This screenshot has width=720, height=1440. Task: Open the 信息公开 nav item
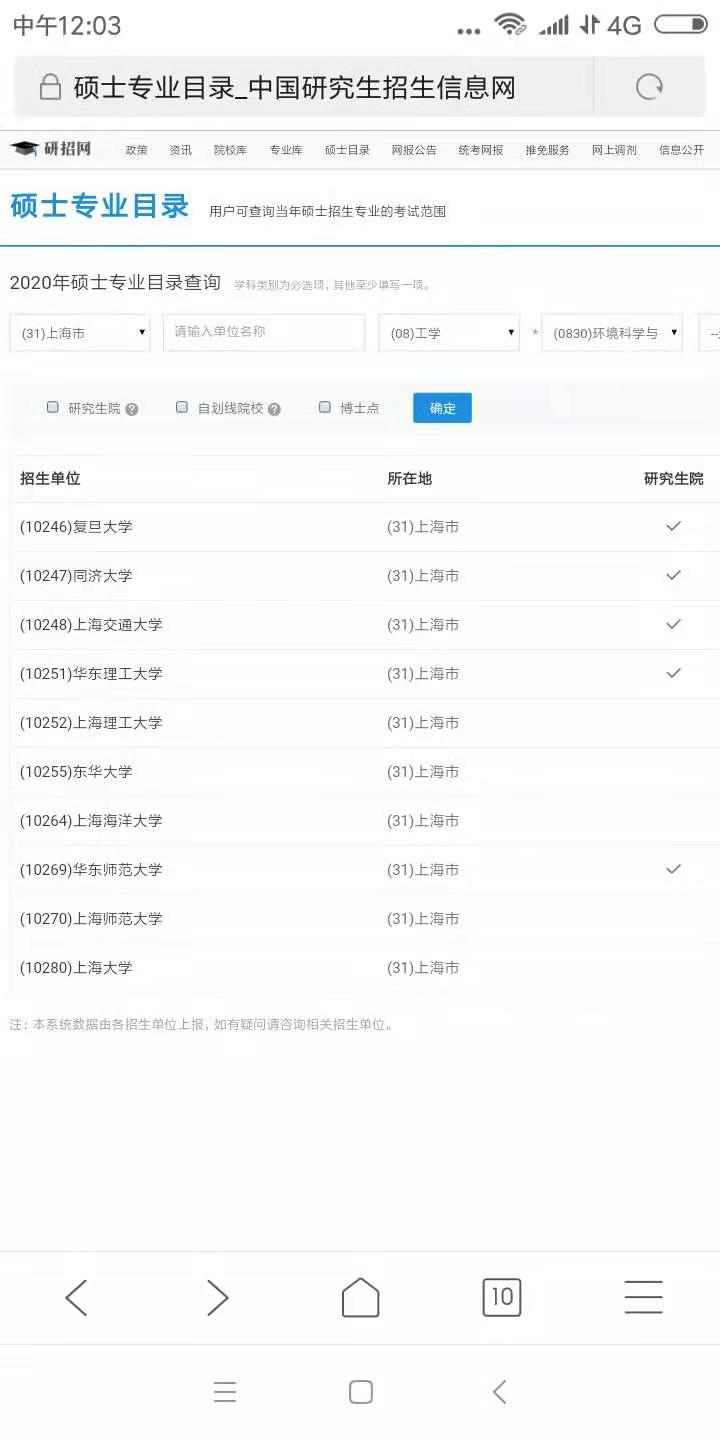coord(681,150)
